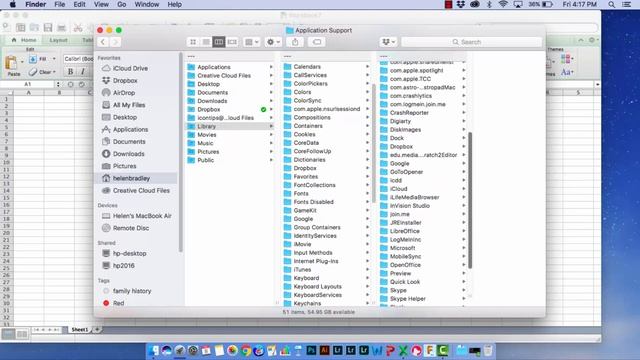Screen dimensions: 640x360
Task: Open the Edit menu
Action: point(79,4)
